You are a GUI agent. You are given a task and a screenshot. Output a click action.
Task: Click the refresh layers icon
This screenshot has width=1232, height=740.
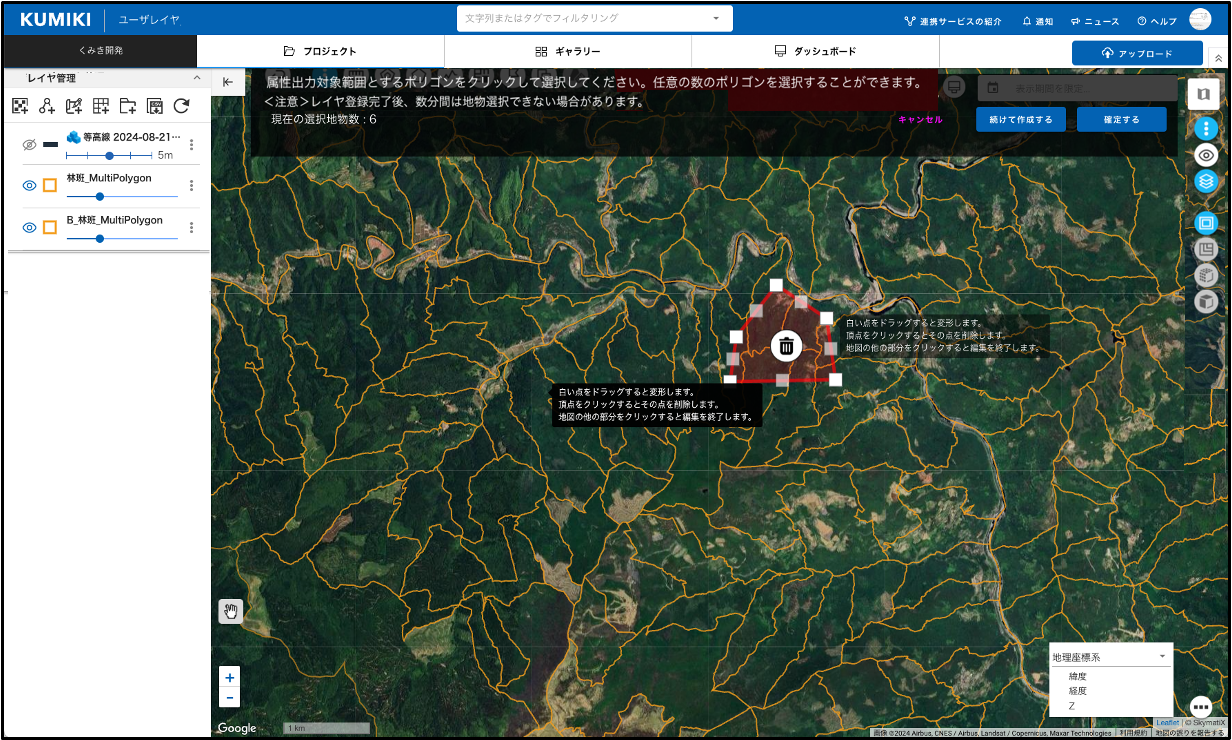(x=181, y=106)
